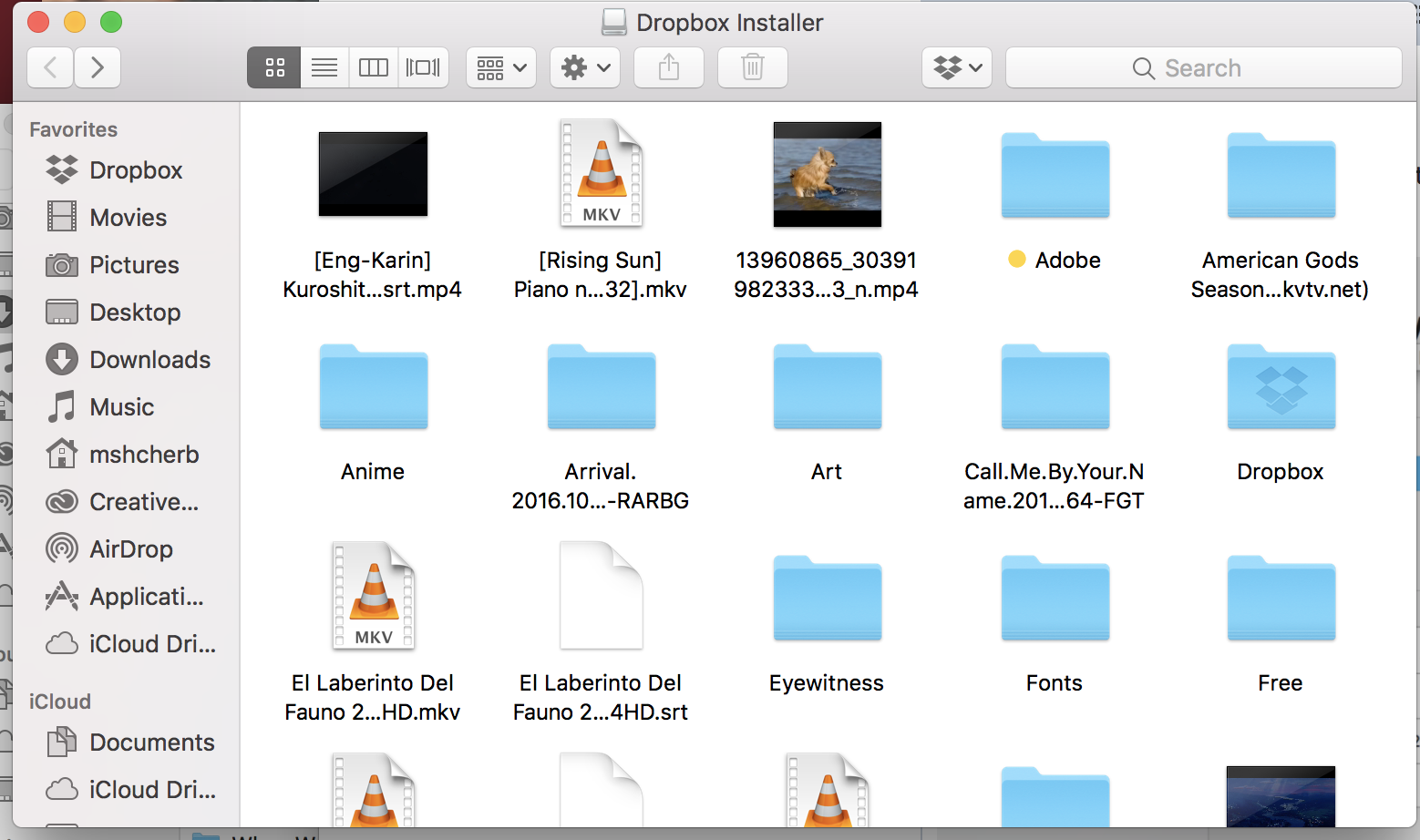The image size is (1420, 840).
Task: Go forward with the right chevron button
Action: [x=98, y=67]
